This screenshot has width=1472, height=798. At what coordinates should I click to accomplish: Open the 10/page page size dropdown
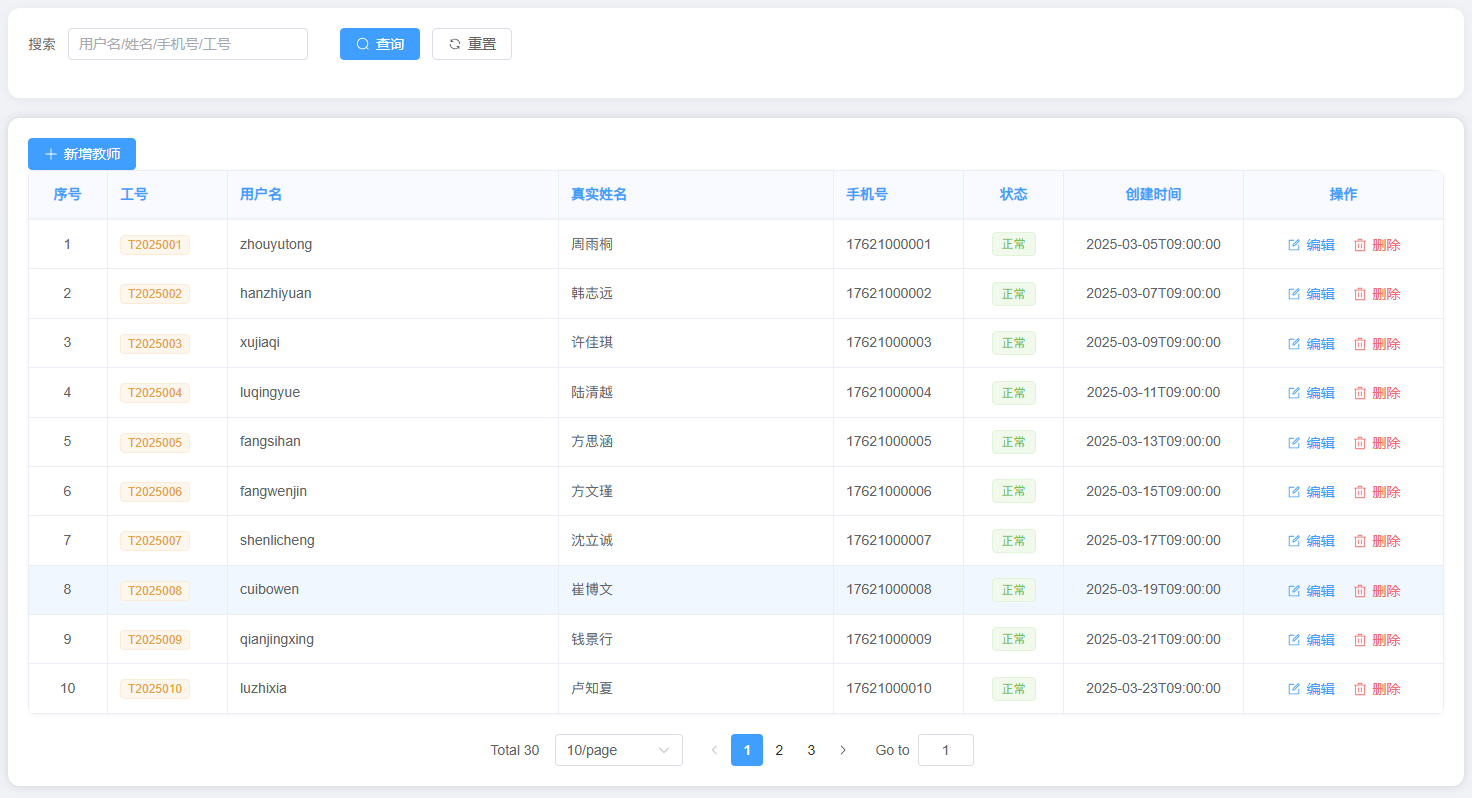619,750
